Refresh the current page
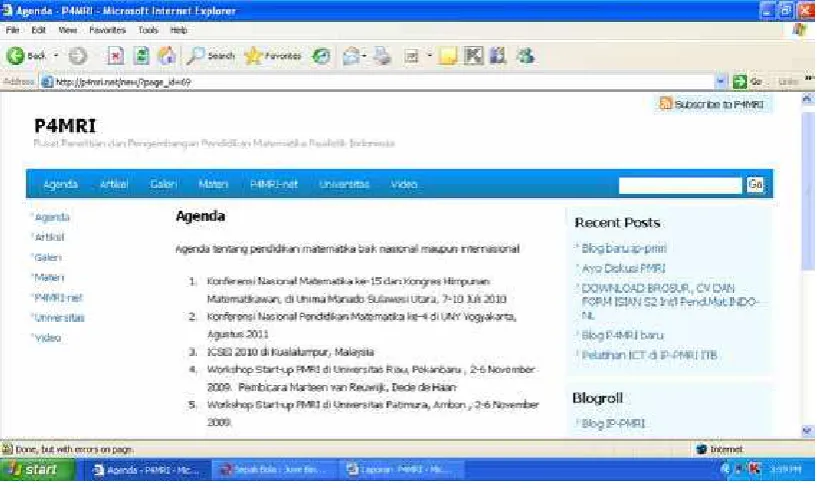Viewport: 817px width, 488px height. 141,56
